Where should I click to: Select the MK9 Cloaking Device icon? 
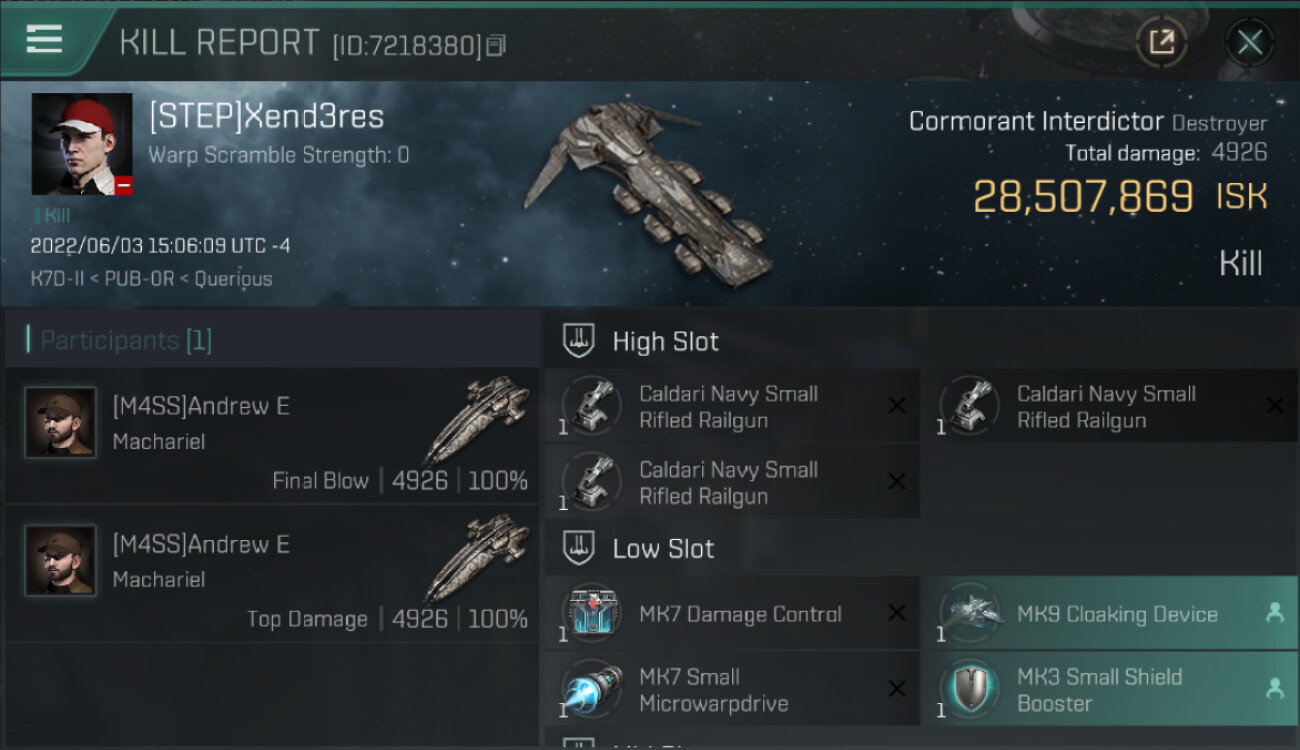[970, 613]
